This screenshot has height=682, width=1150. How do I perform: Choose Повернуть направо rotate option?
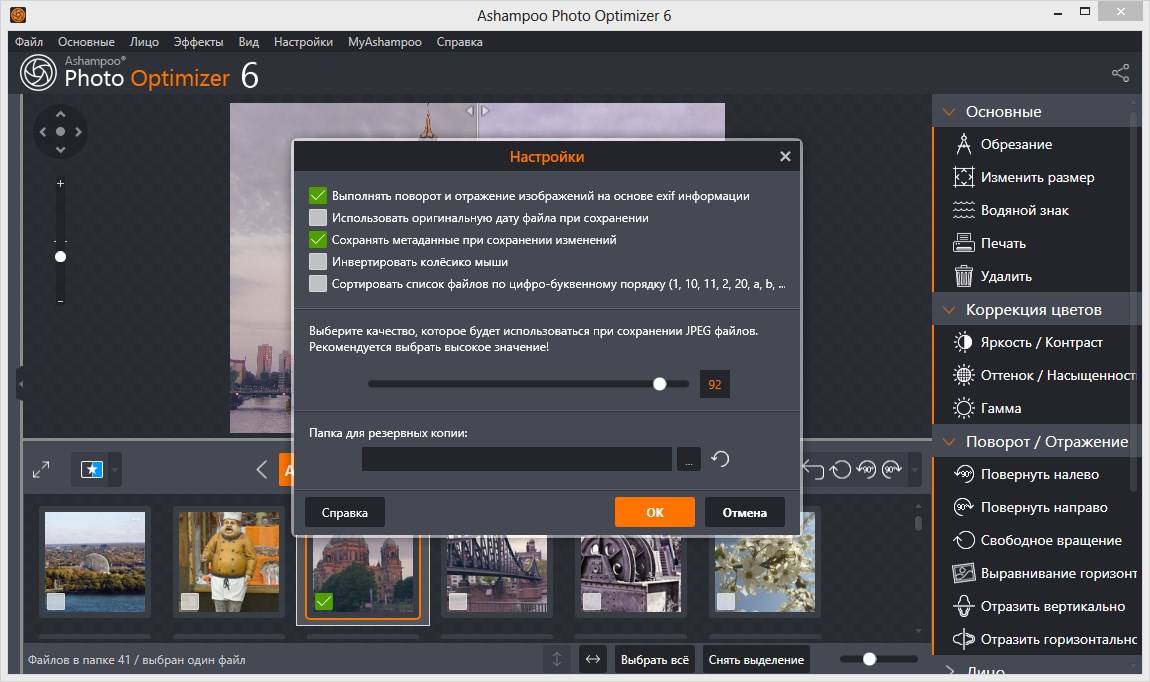[x=1031, y=507]
